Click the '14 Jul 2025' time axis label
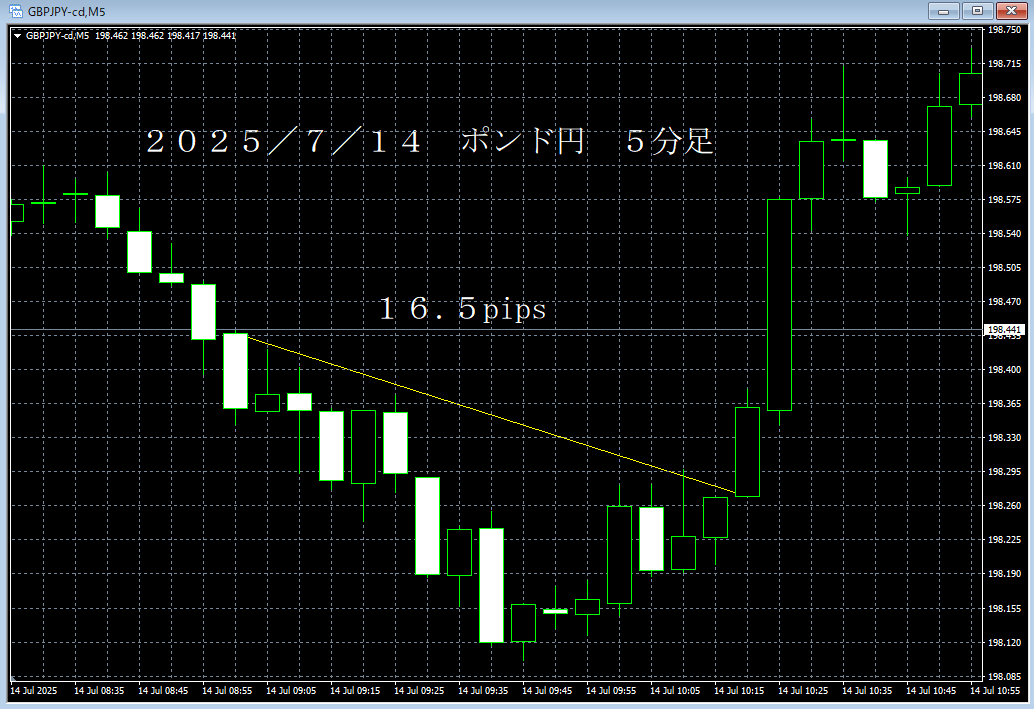 (34, 691)
